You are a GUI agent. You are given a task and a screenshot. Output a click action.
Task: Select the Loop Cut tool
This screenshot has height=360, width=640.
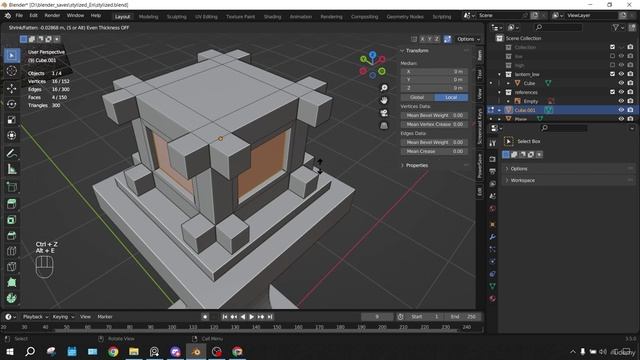point(12,251)
